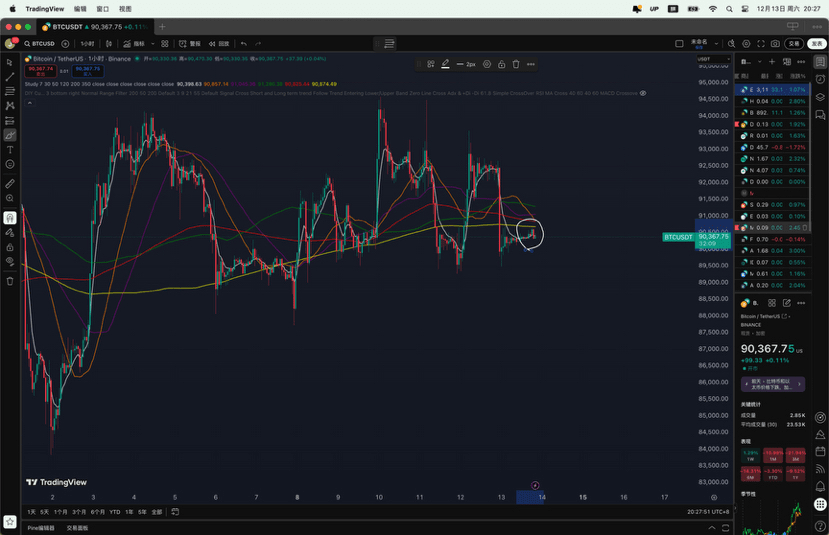Open the 交易面板 tab

point(78,528)
